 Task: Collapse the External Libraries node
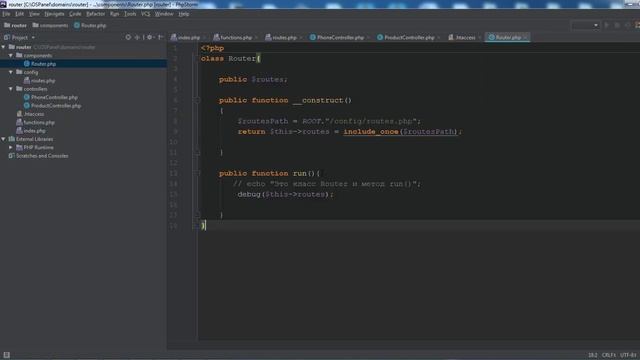tap(4, 139)
